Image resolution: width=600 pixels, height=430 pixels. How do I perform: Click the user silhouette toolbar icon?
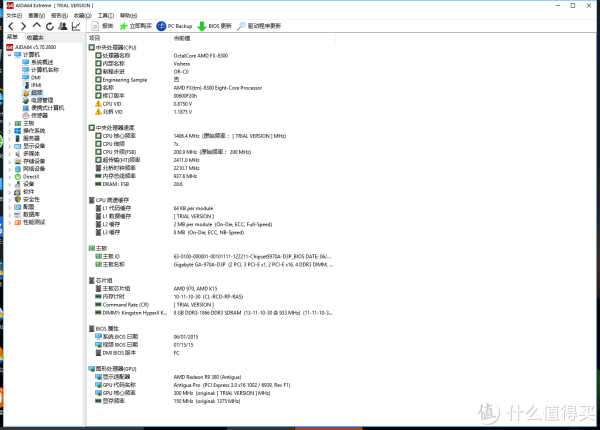click(63, 26)
